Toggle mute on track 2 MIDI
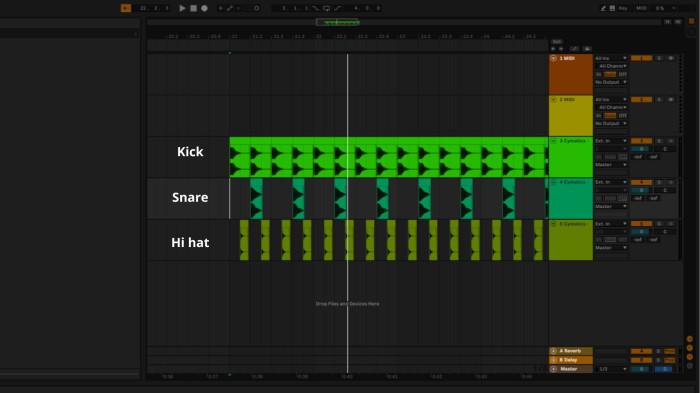700x393 pixels. (x=671, y=100)
